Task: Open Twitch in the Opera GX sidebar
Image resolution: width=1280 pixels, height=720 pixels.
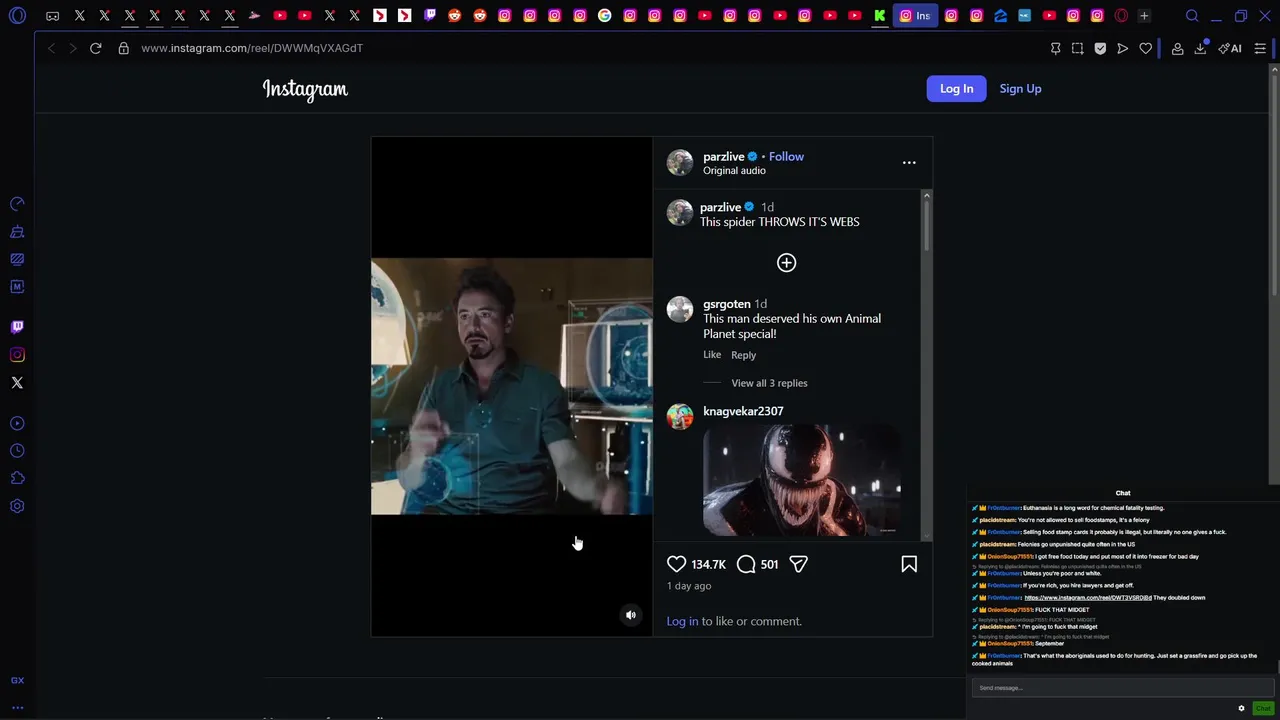Action: [17, 327]
